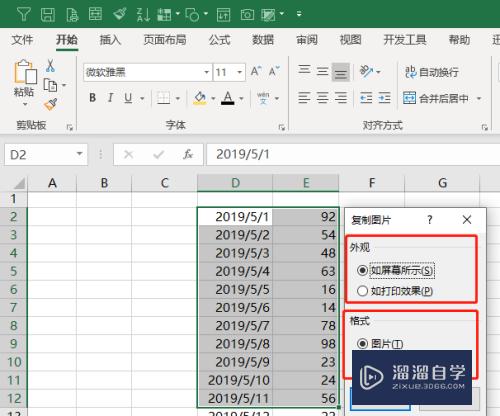
Task: Click the center text icon
Action: click(x=322, y=98)
